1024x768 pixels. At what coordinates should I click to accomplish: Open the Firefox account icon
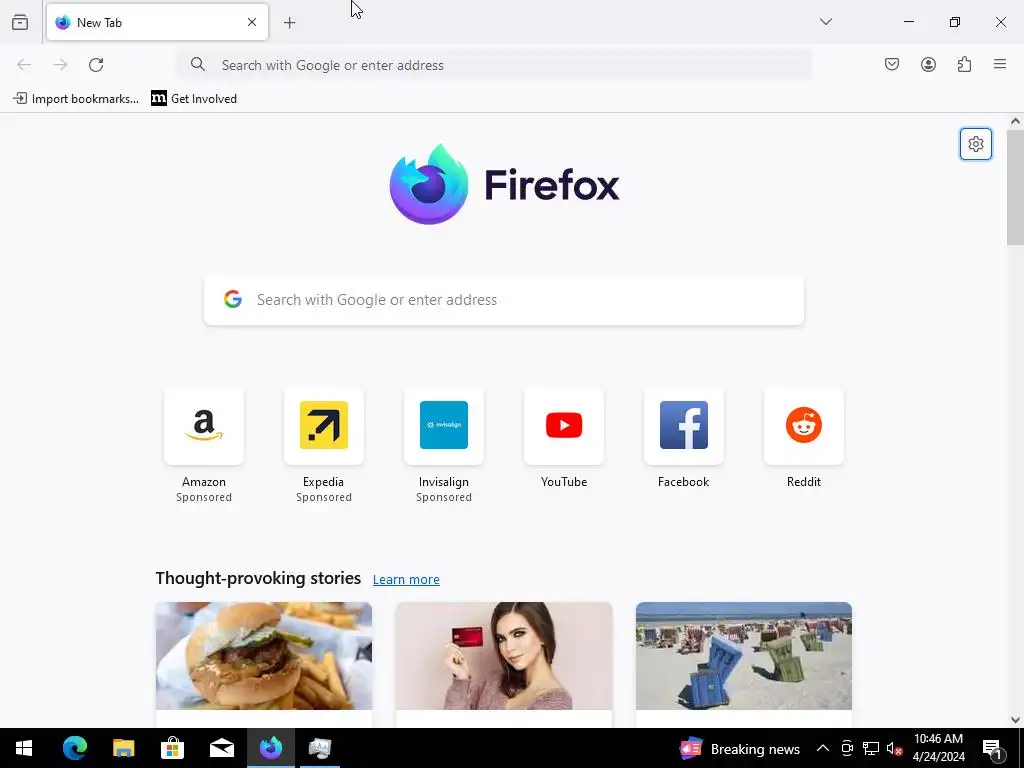928,64
